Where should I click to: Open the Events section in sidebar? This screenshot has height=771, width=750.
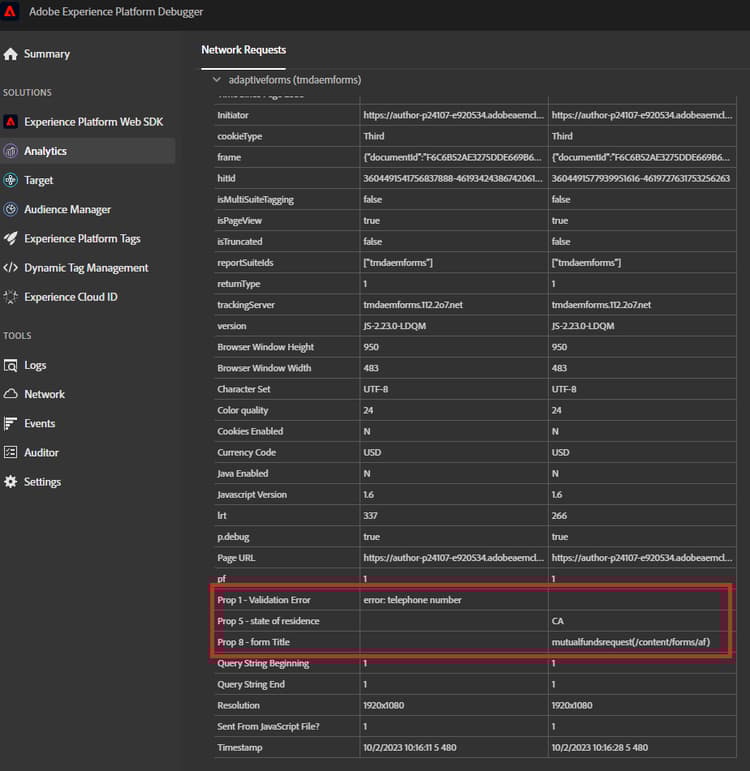pyautogui.click(x=39, y=423)
